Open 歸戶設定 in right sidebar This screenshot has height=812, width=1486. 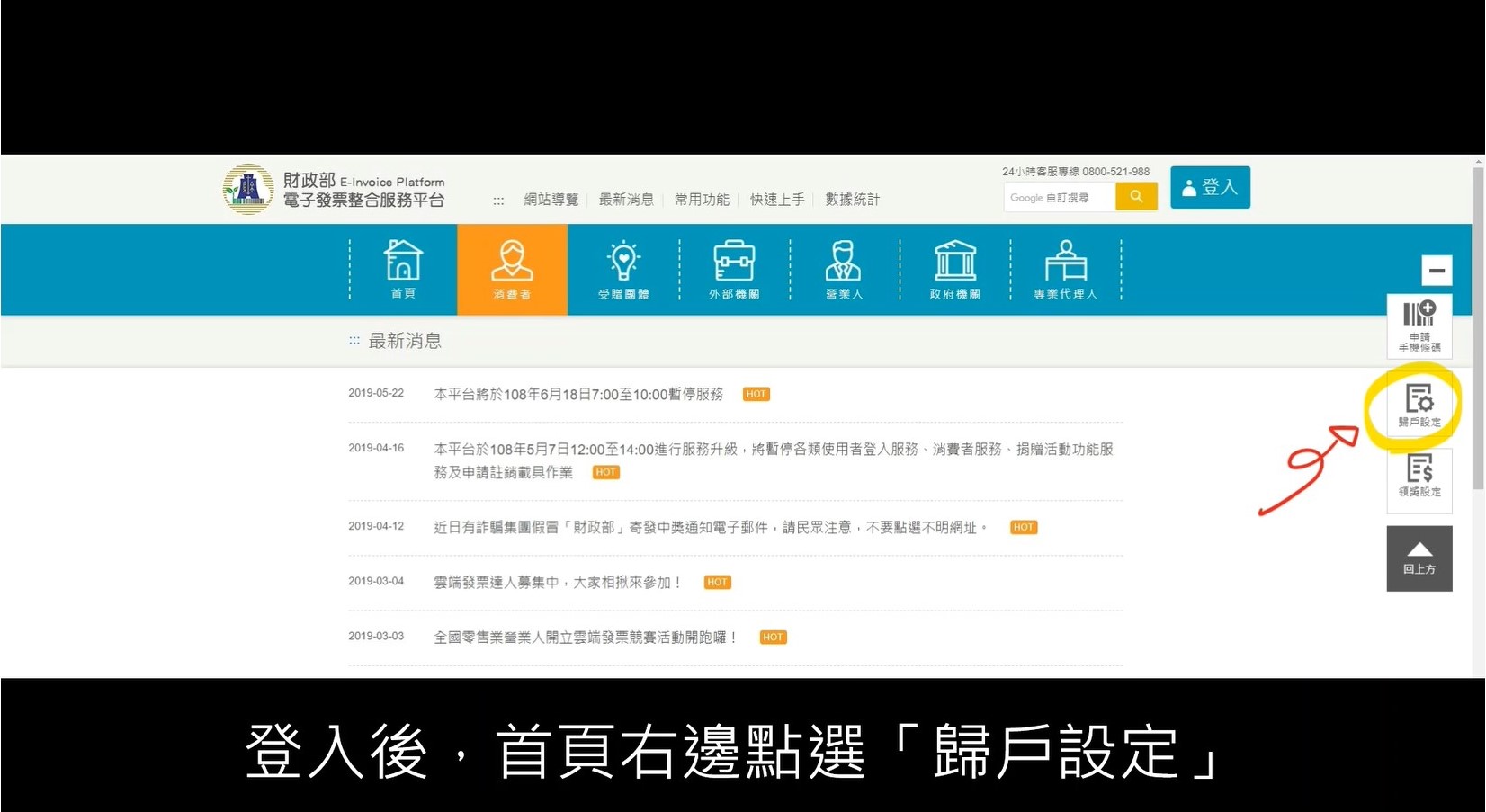tap(1419, 404)
